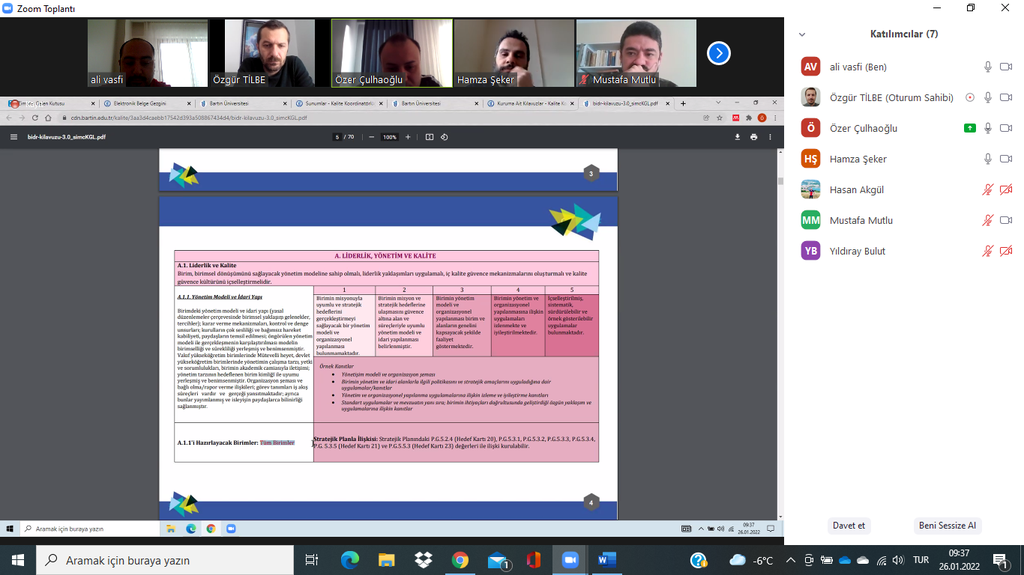This screenshot has width=1024, height=575.
Task: Click ali vasfi's camera icon
Action: (1004, 67)
